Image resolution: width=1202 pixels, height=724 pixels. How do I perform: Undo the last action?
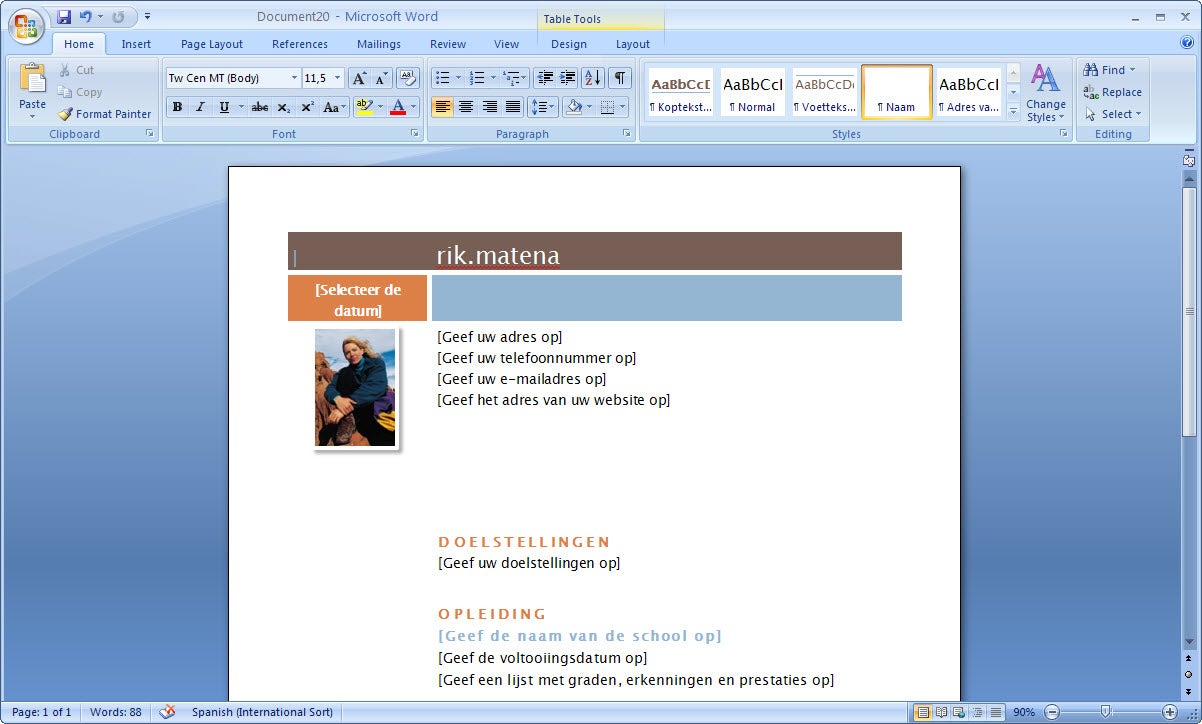(x=86, y=17)
